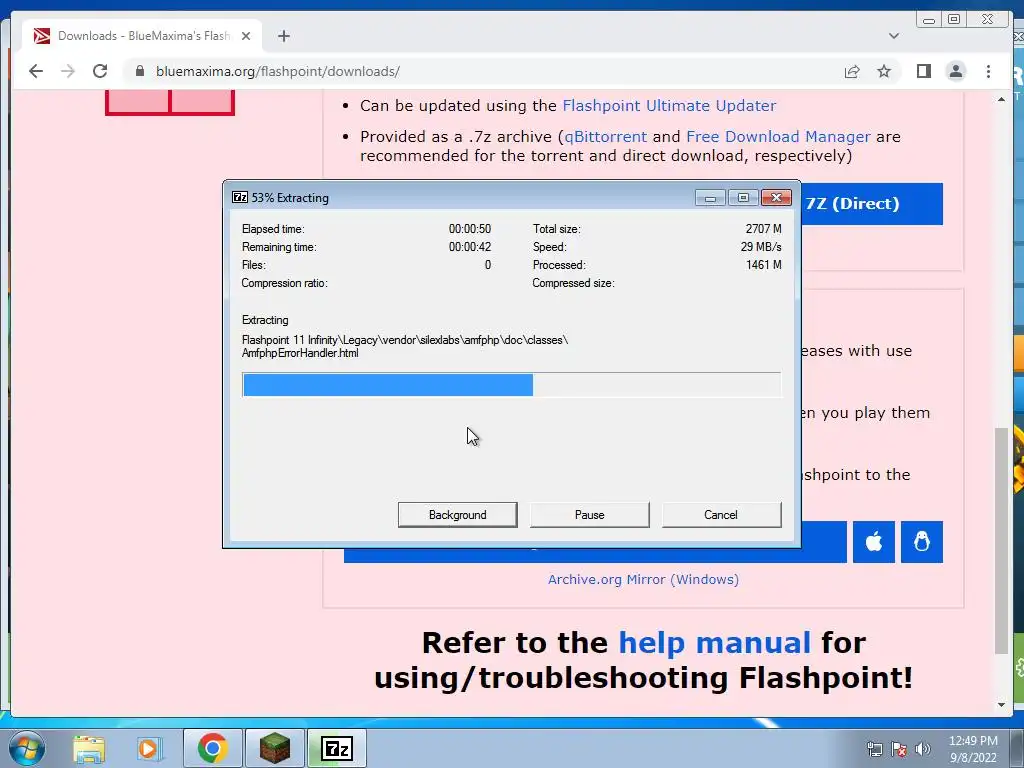
Task: Click the Chrome taskbar icon
Action: (x=212, y=748)
